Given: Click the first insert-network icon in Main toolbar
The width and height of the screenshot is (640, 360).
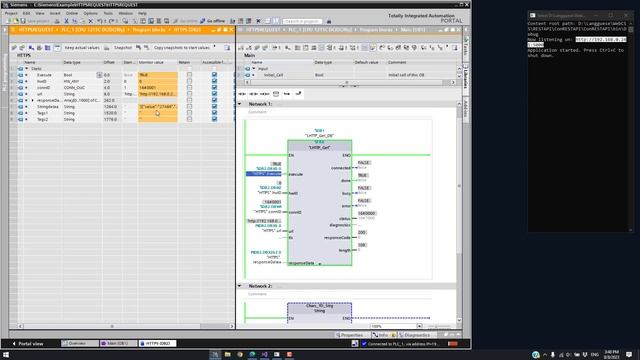Looking at the screenshot, I should tap(241, 48).
